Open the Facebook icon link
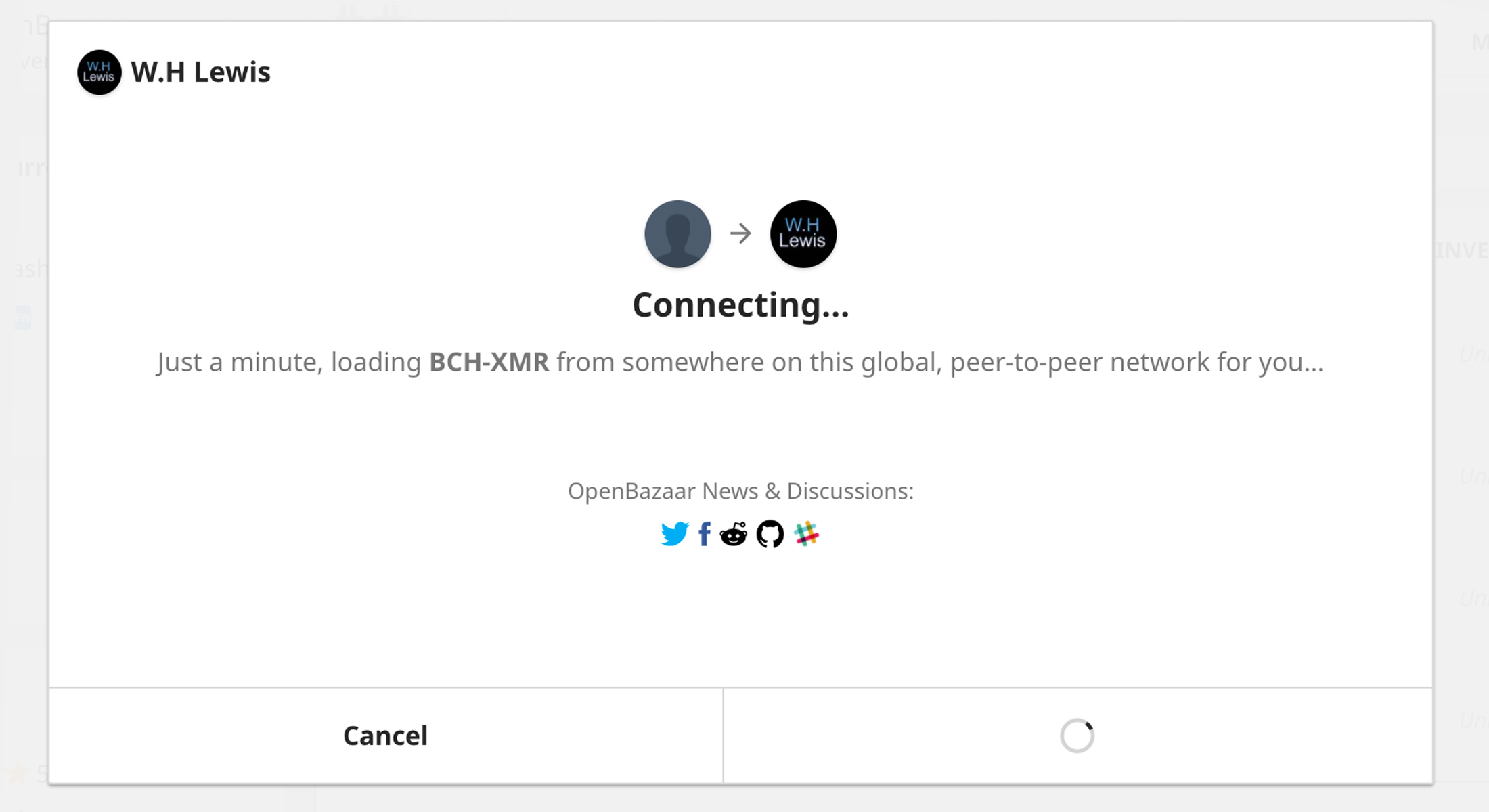The width and height of the screenshot is (1489, 812). coord(704,534)
